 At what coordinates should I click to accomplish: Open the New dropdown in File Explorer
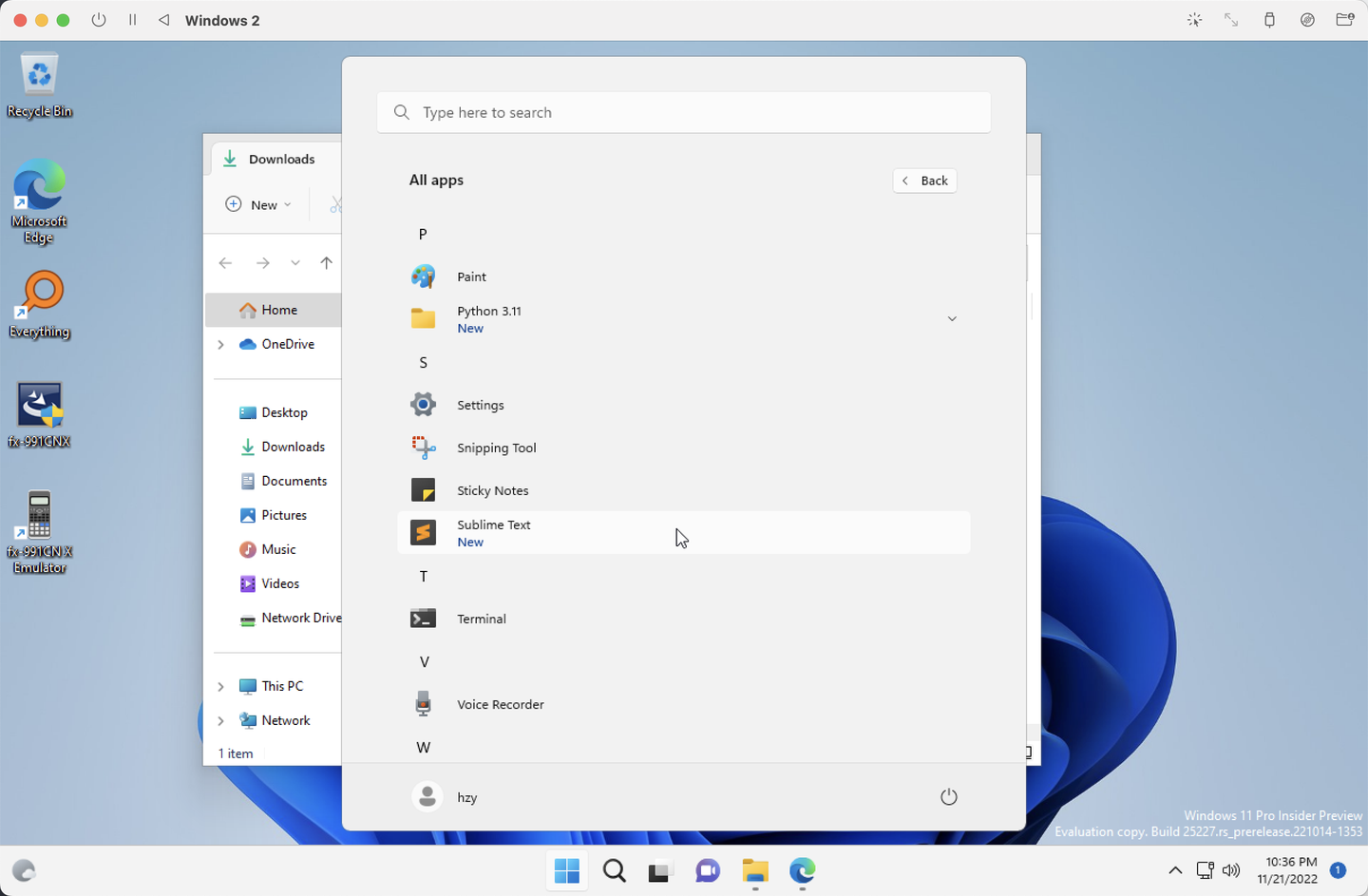(x=258, y=204)
